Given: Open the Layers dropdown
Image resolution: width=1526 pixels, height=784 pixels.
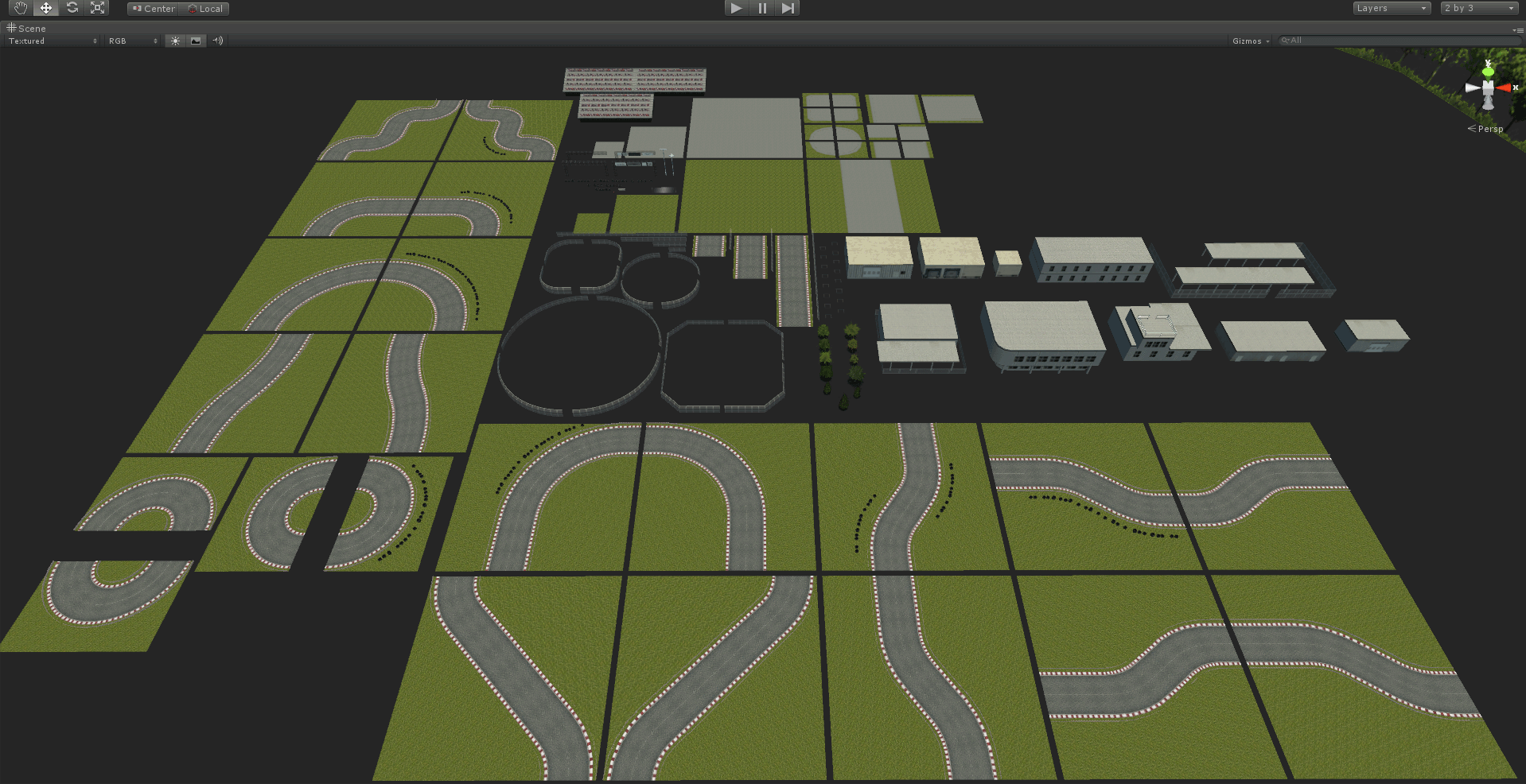Looking at the screenshot, I should point(1391,8).
